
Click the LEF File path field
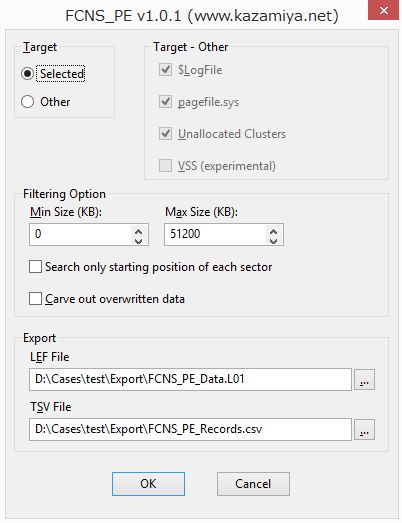[x=190, y=379]
